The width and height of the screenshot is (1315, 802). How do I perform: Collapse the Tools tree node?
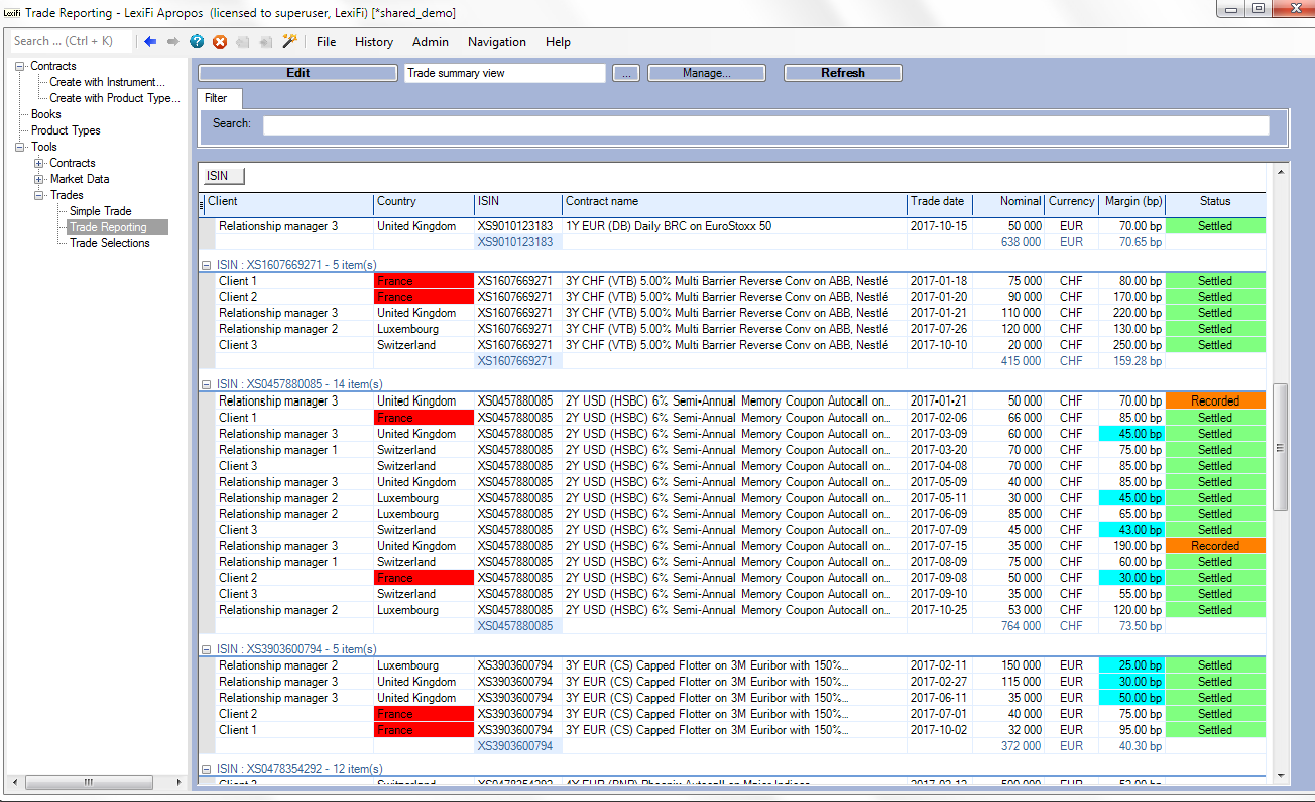[x=20, y=147]
